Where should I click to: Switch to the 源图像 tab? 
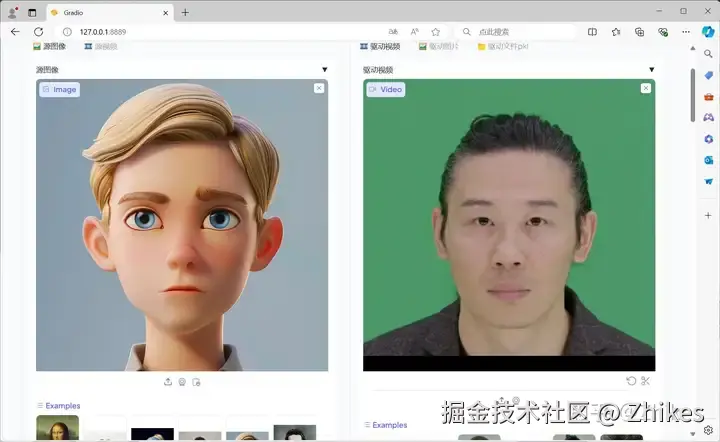[x=50, y=46]
